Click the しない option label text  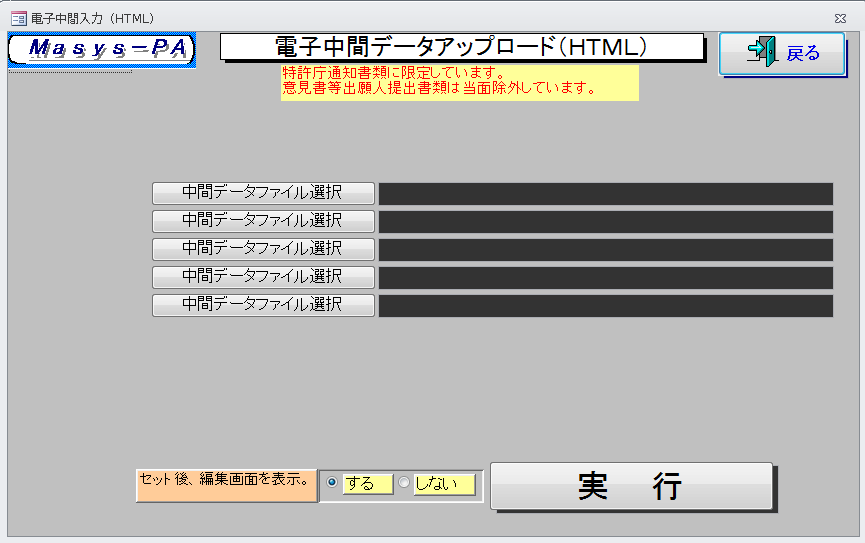tap(444, 484)
